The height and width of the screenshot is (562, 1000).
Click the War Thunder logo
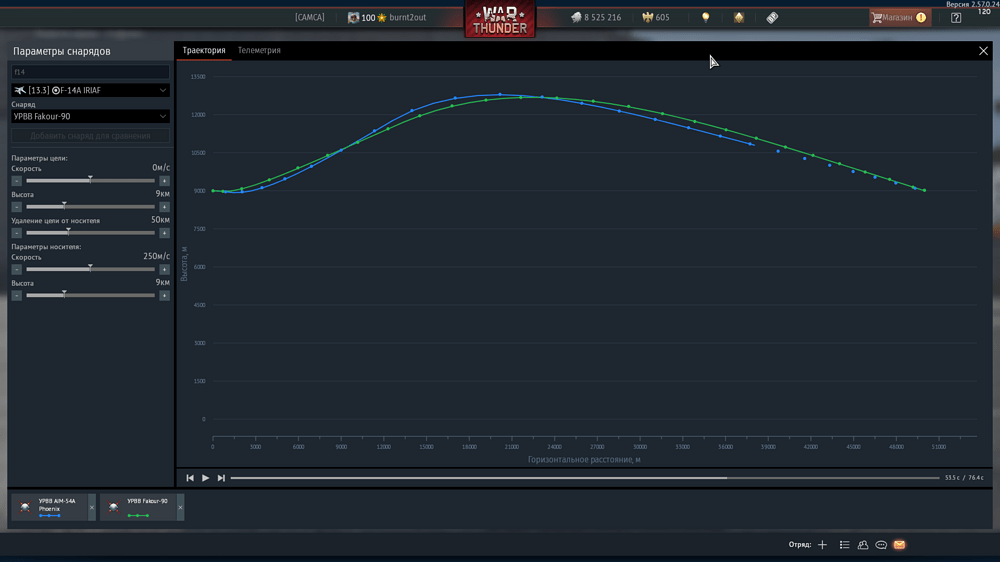500,19
